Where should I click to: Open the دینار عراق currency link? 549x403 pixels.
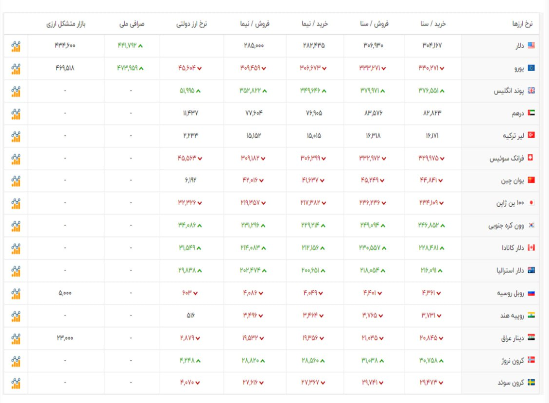click(x=512, y=338)
